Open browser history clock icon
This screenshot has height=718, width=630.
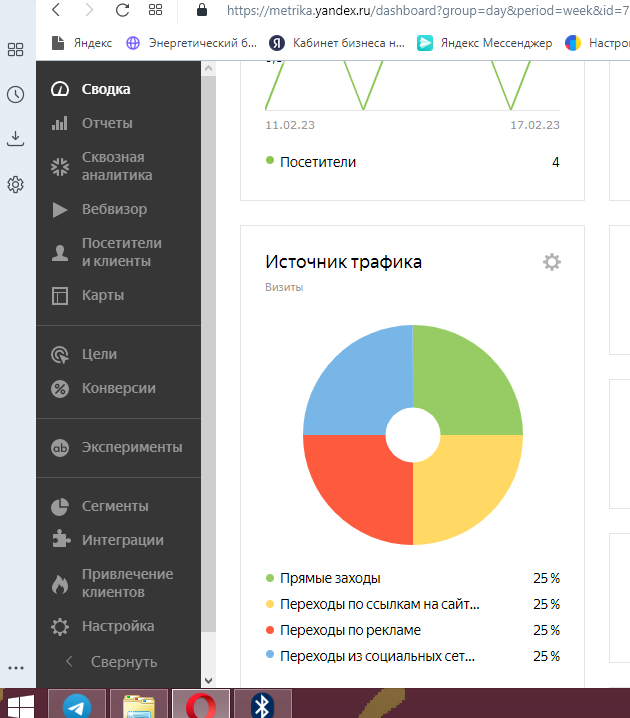coord(16,94)
